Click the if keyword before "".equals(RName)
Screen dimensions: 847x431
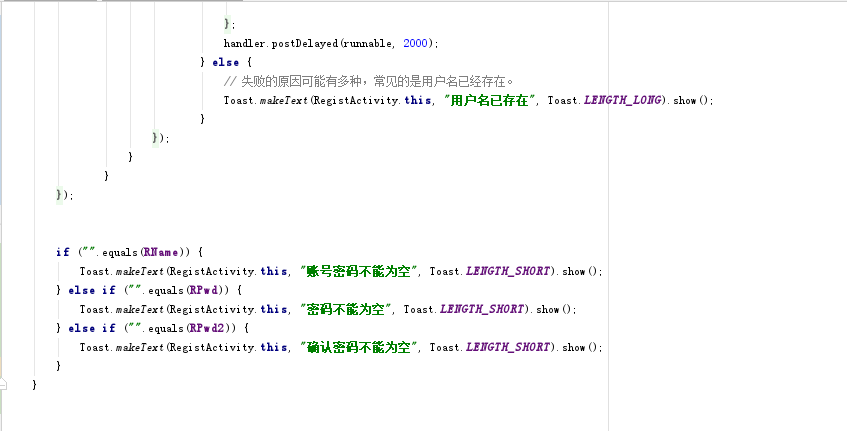click(x=63, y=252)
